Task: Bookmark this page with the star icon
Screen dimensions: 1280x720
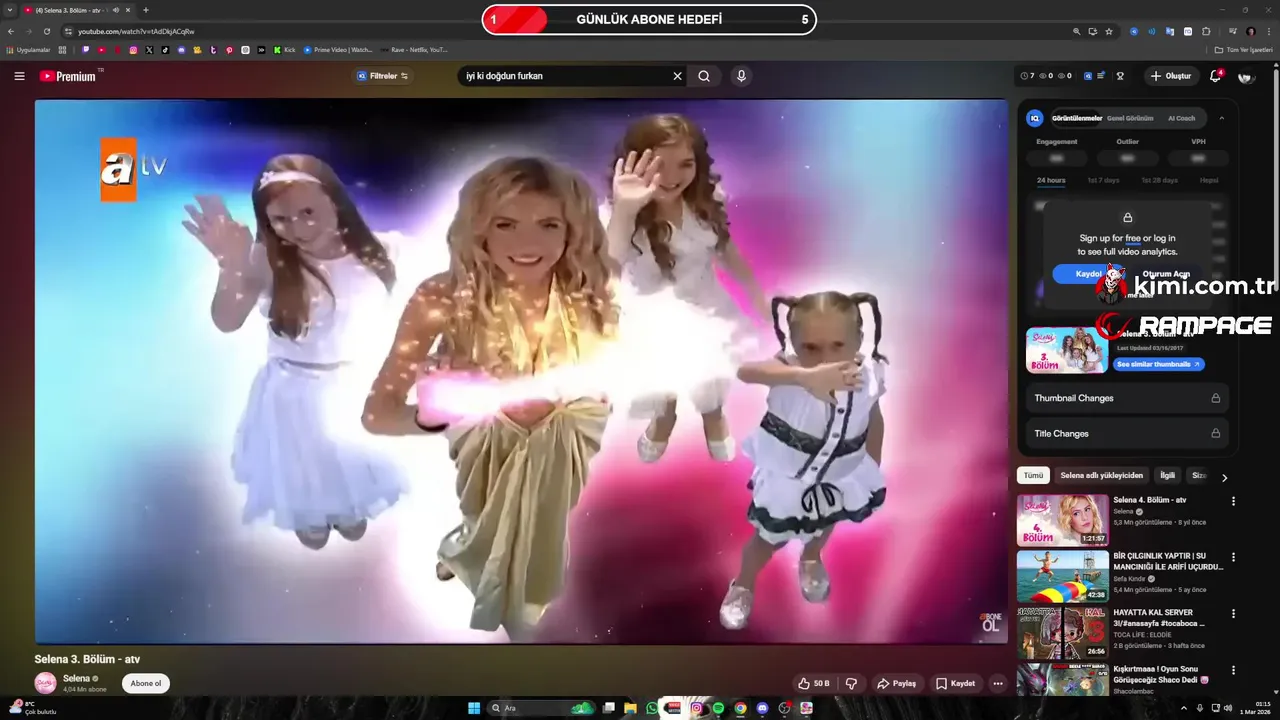Action: tap(1109, 31)
